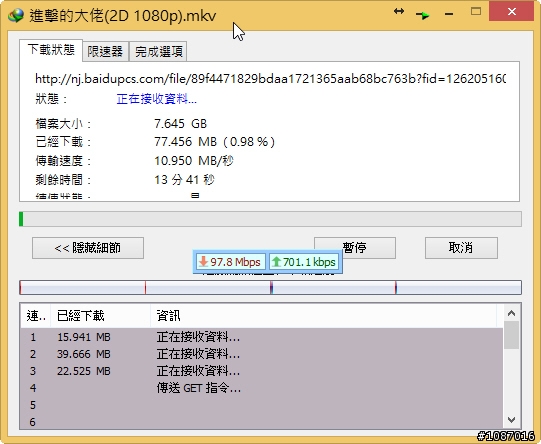Click the scroll up arrow in connections list
The width and height of the screenshot is (541, 444).
coord(511,313)
